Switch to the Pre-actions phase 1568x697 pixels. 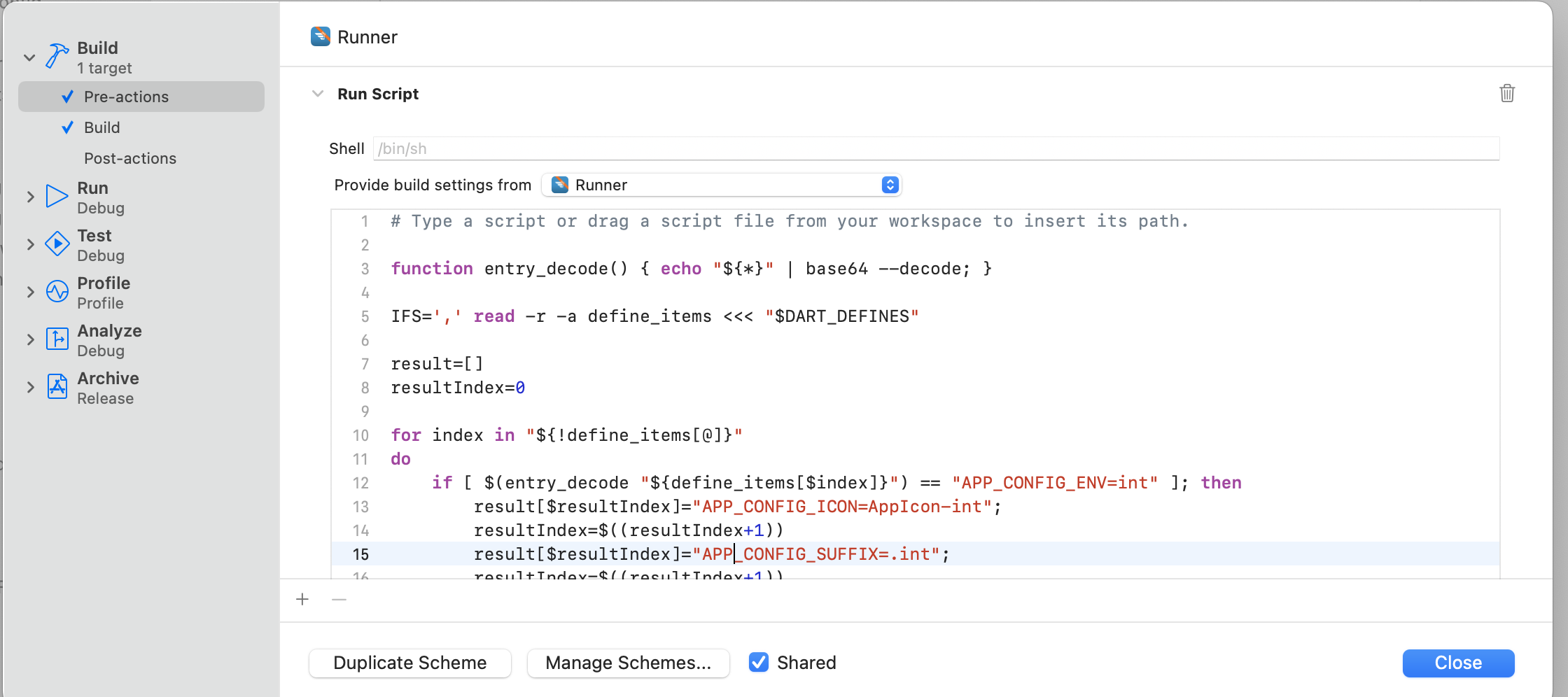127,97
